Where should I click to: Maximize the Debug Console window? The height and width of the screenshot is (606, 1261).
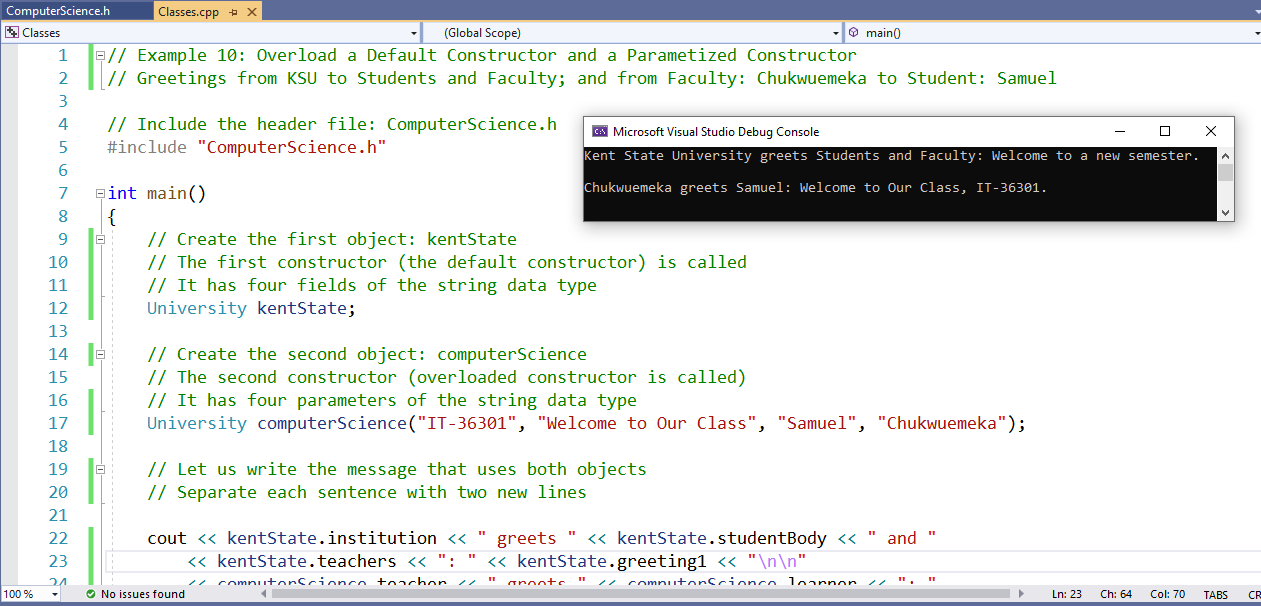[1164, 131]
